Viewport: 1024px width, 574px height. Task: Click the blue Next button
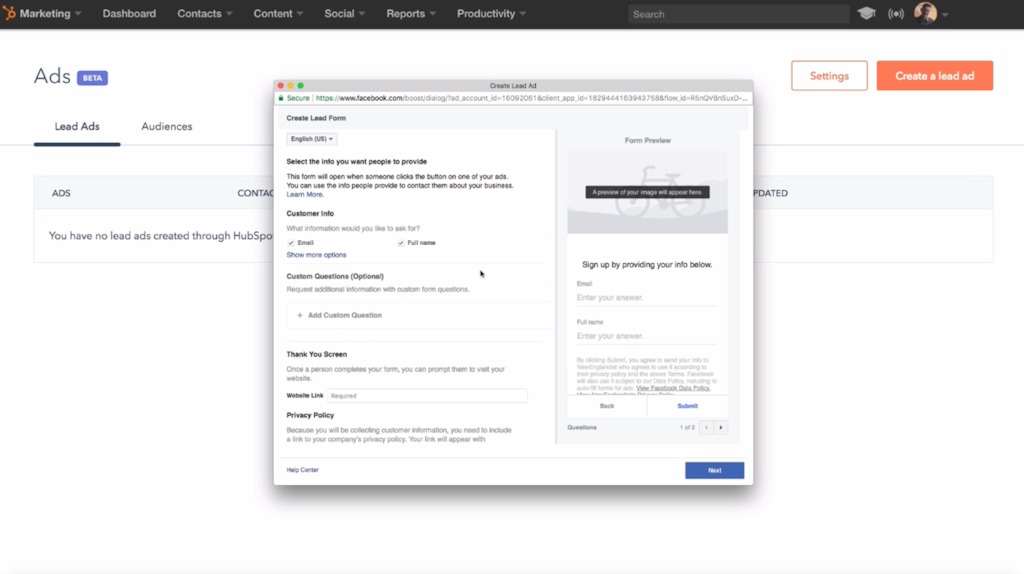(x=714, y=470)
